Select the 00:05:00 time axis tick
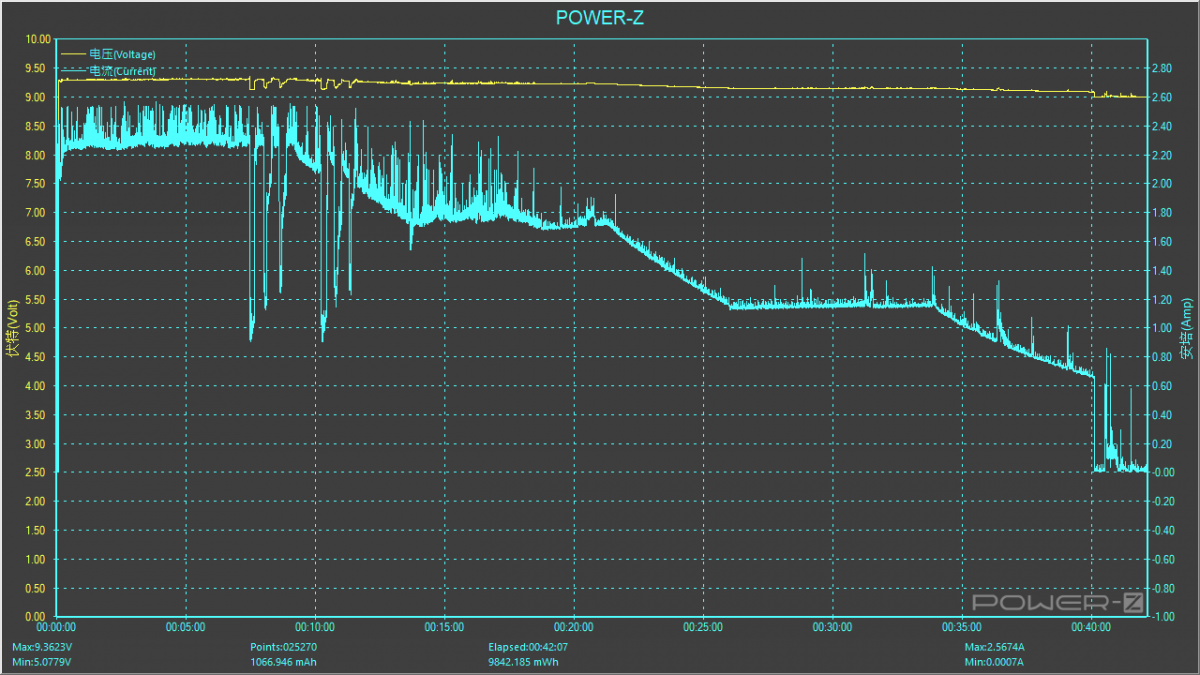The width and height of the screenshot is (1200, 675). coord(186,628)
